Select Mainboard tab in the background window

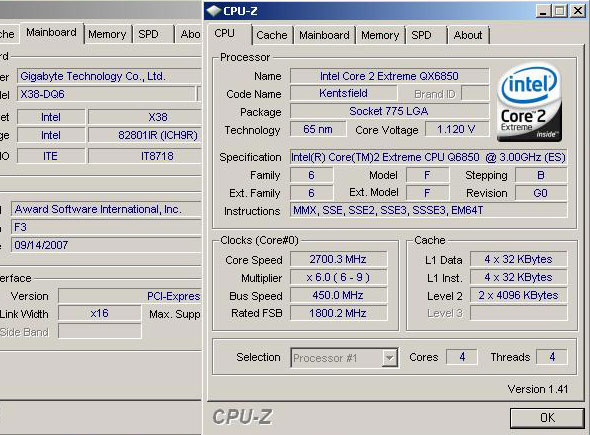coord(51,32)
